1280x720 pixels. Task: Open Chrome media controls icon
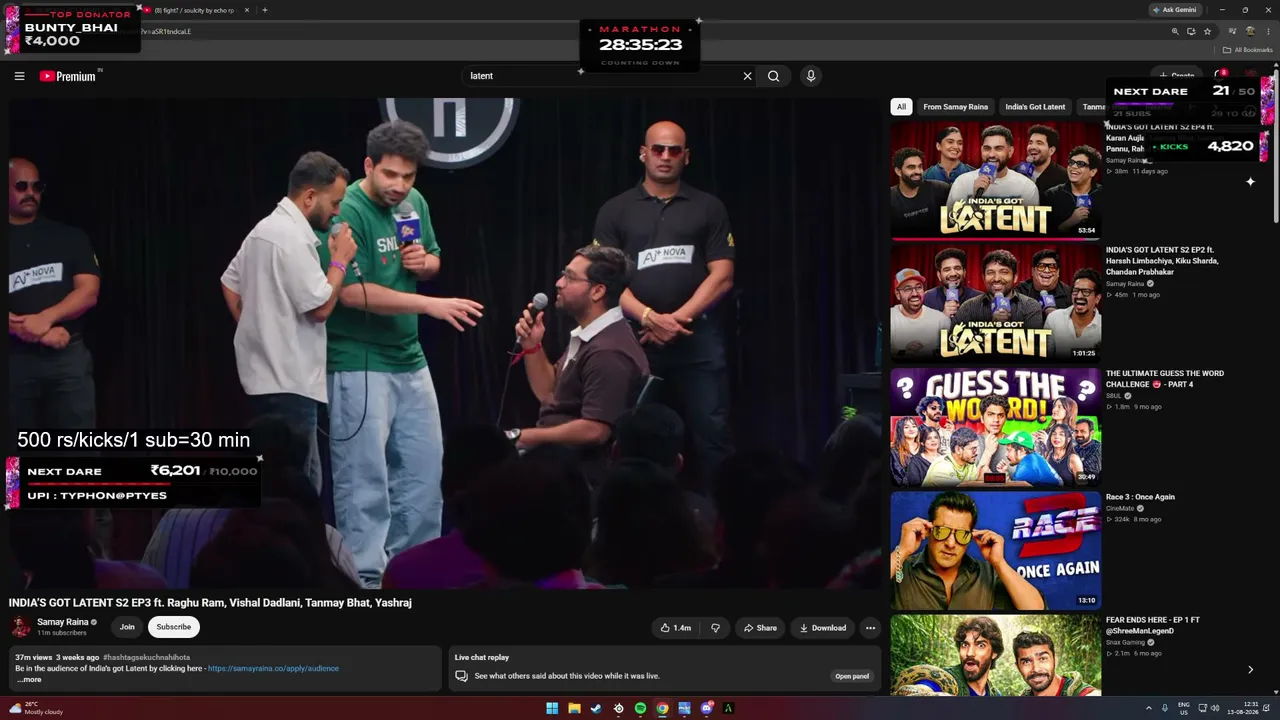pos(1233,31)
